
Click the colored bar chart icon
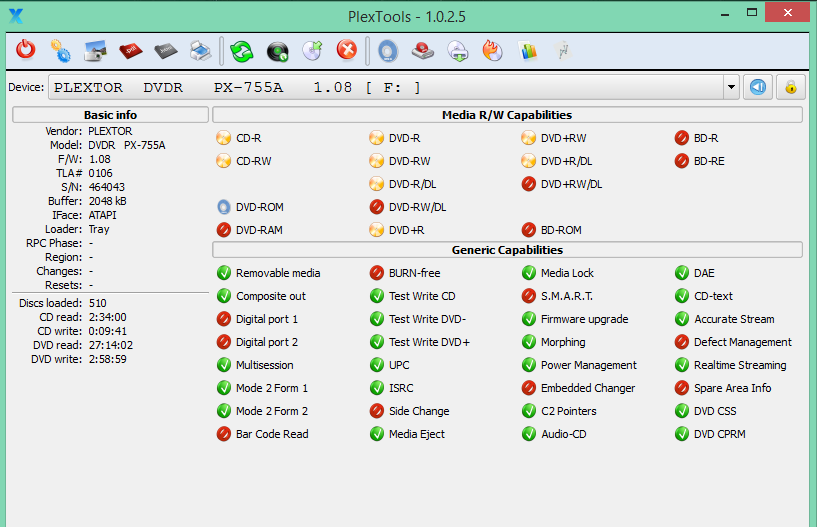point(528,51)
